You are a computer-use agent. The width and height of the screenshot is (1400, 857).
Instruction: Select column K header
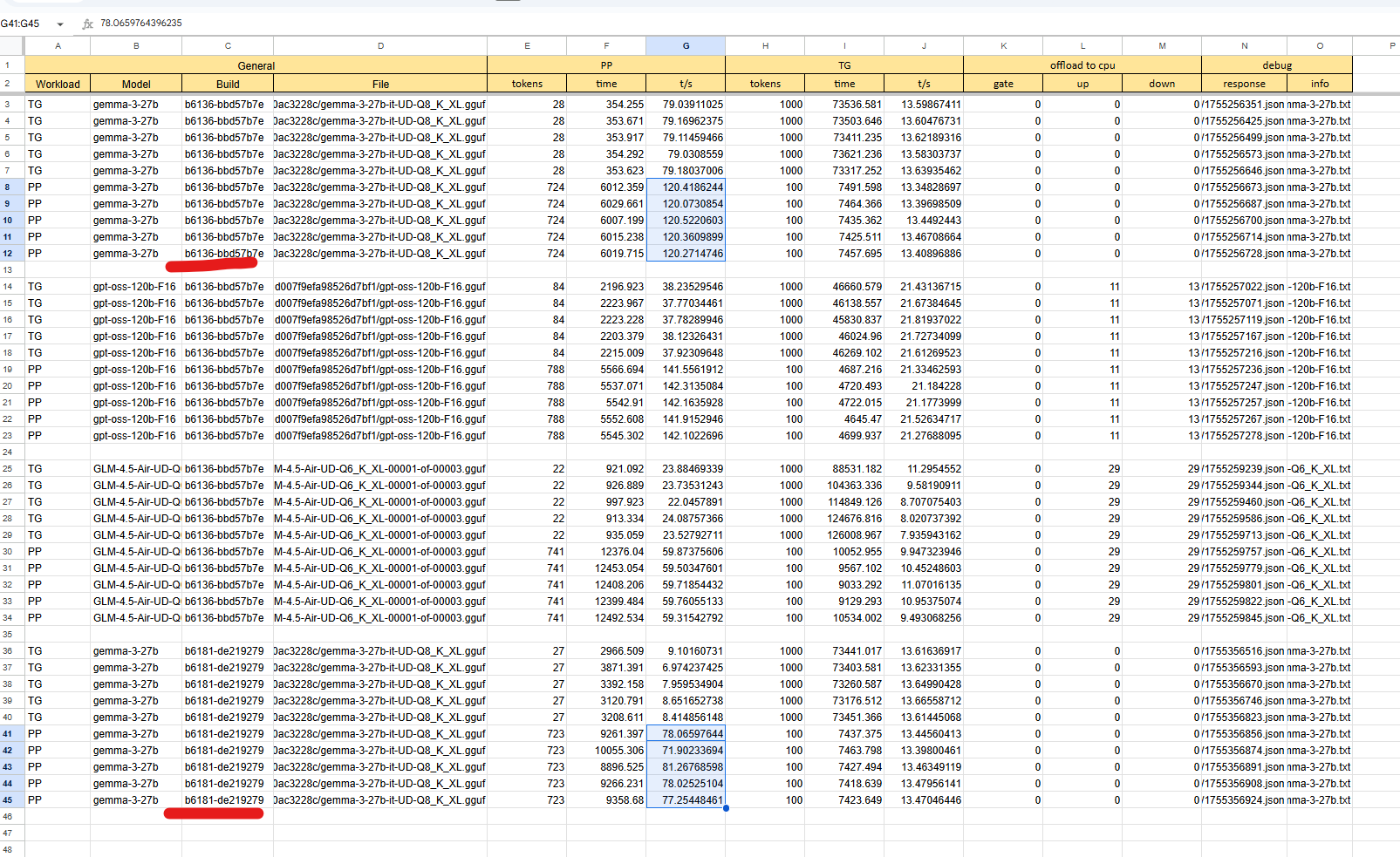(1003, 45)
